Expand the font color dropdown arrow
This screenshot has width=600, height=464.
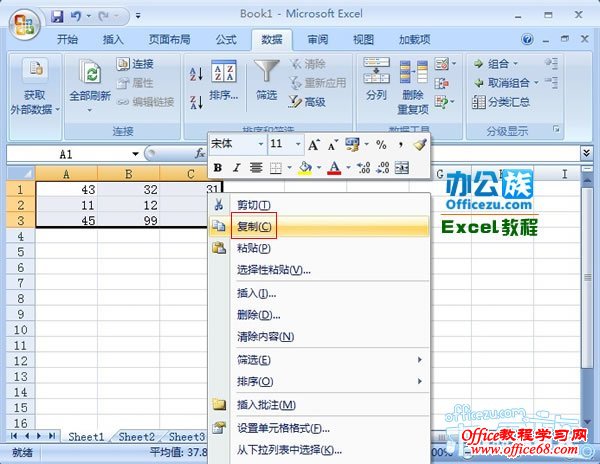348,168
